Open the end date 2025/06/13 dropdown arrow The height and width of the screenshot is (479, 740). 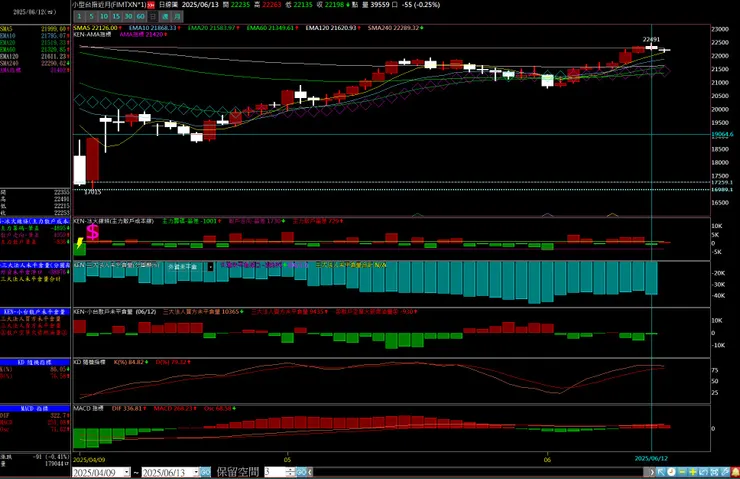click(x=196, y=472)
